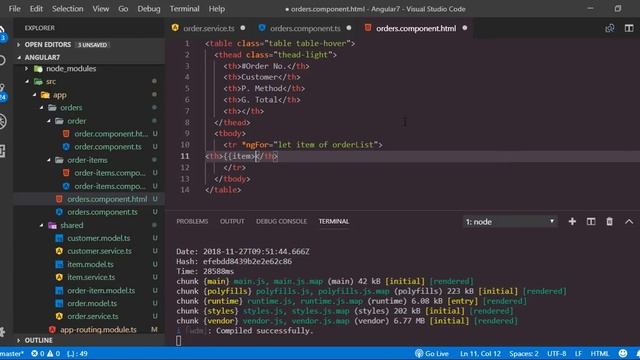Viewport: 640px width, 360px height.
Task: Collapse the order-items folder
Action: 87,160
